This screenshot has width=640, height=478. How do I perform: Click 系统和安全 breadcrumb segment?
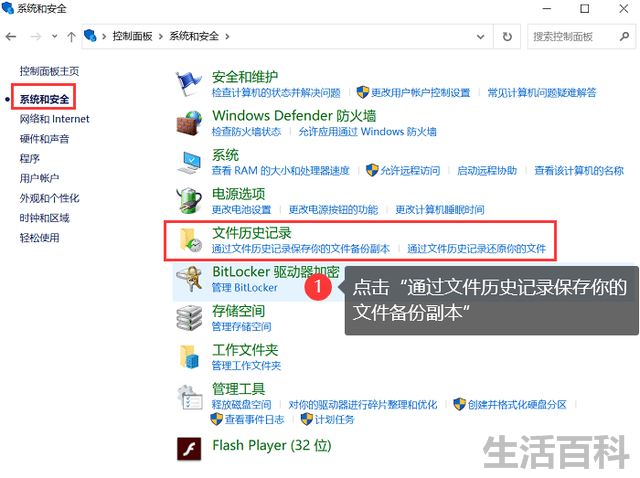tap(194, 36)
